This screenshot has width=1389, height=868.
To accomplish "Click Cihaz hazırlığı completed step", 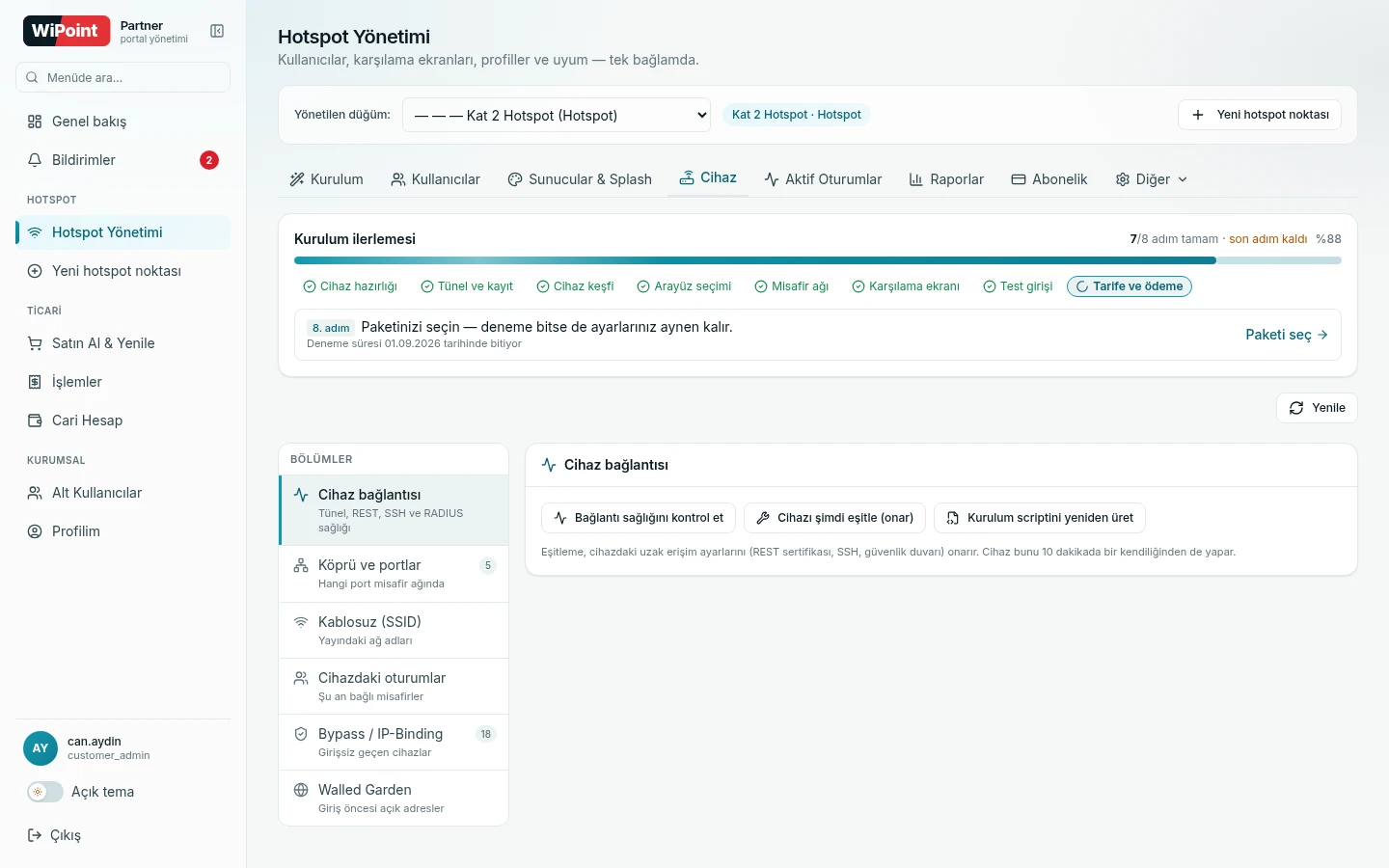I will [x=350, y=286].
